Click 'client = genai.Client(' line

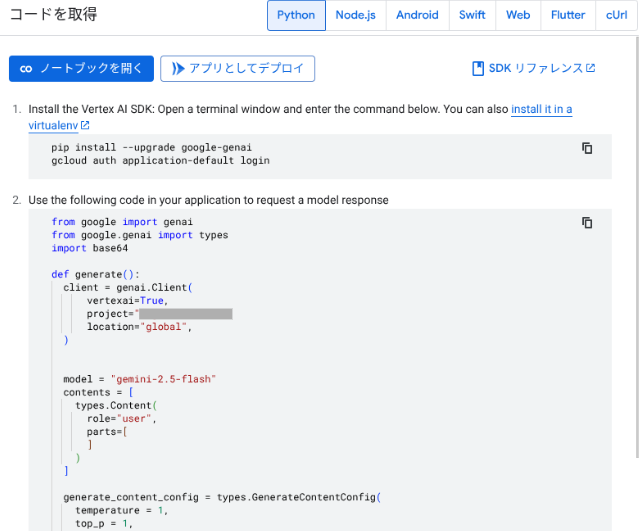[128, 287]
